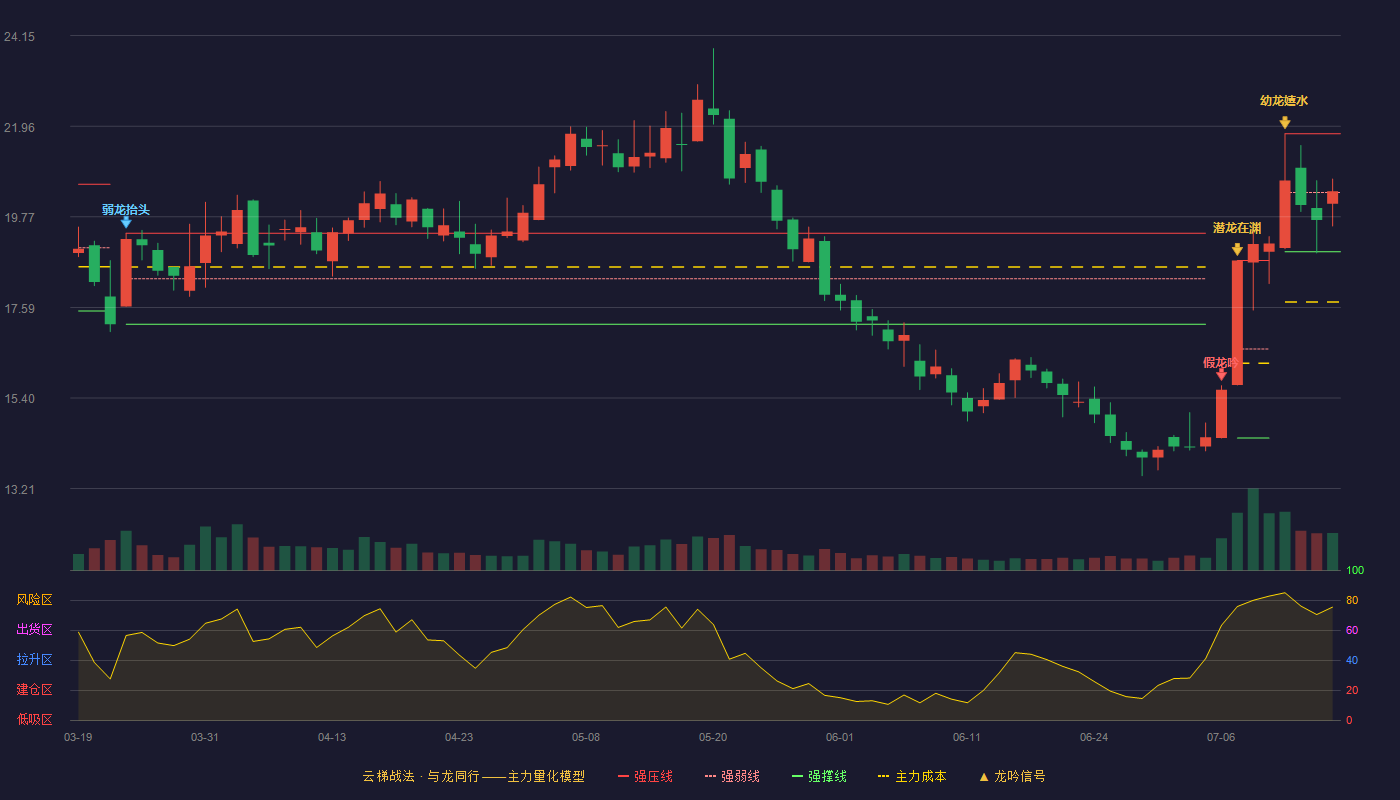Click the 幼龙遮水 signal arrow
This screenshot has width=1400, height=800.
point(1284,123)
